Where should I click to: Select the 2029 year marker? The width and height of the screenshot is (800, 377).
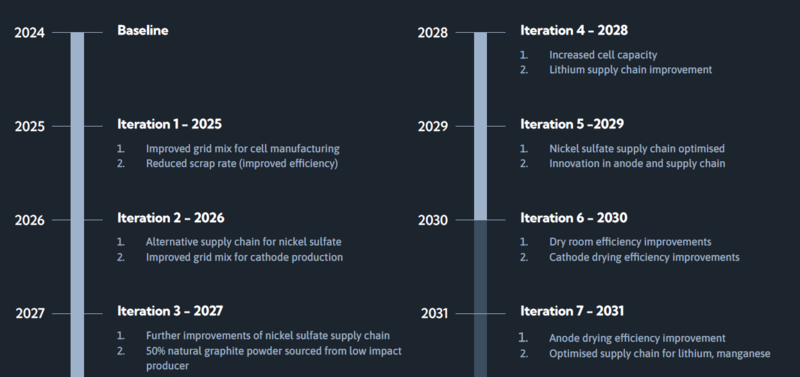433,127
